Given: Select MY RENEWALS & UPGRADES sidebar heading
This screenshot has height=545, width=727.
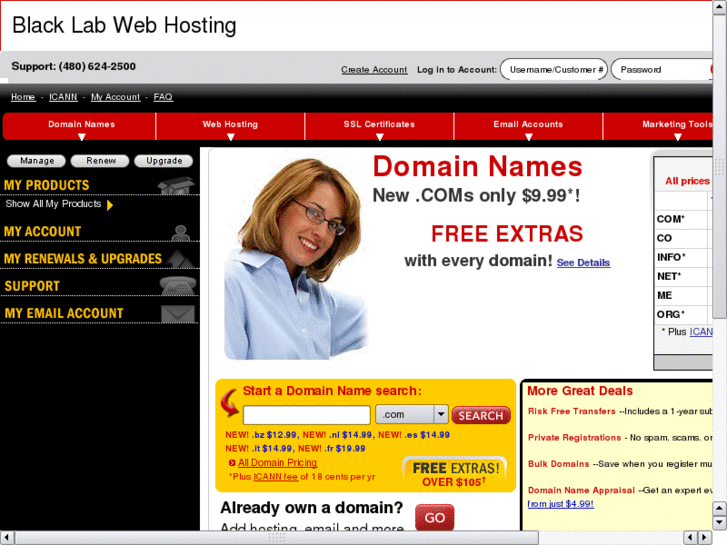Looking at the screenshot, I should (x=83, y=259).
